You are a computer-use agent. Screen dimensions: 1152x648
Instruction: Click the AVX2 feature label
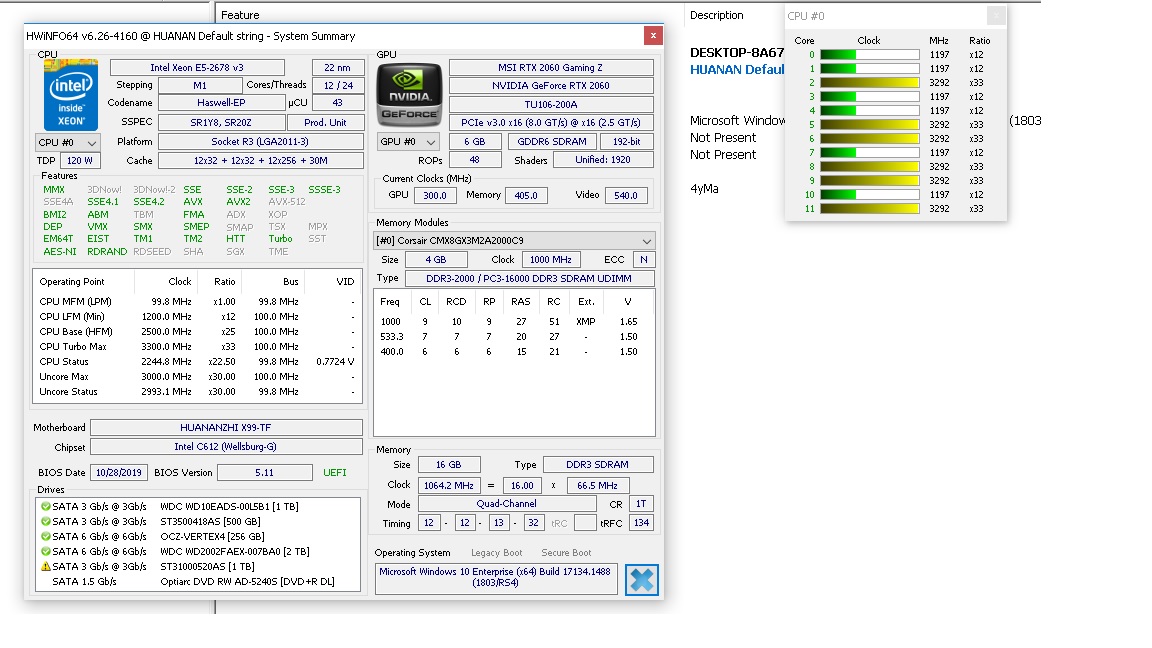238,202
